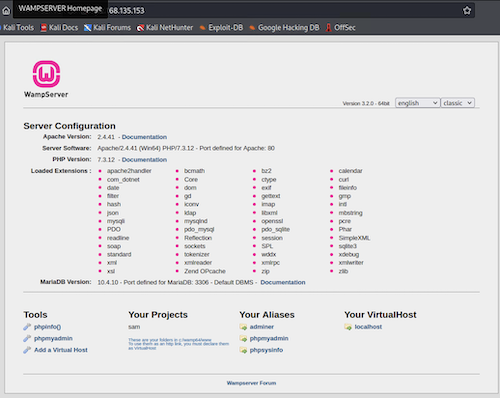Bookmark this page with the star icon
Image resolution: width=500 pixels, height=398 pixels.
467,11
